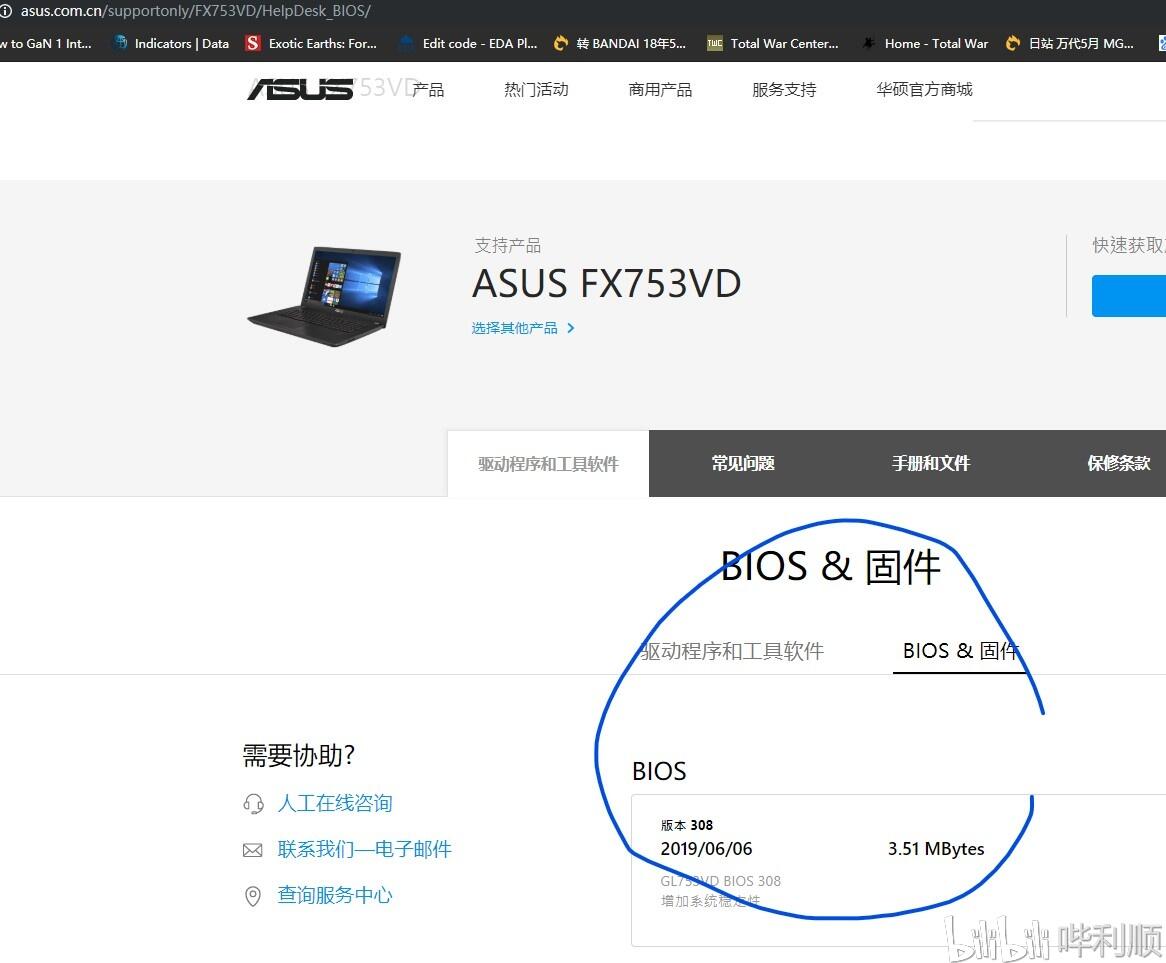Click the chevron next to 选择其他产品
1166x963 pixels.
pos(570,328)
